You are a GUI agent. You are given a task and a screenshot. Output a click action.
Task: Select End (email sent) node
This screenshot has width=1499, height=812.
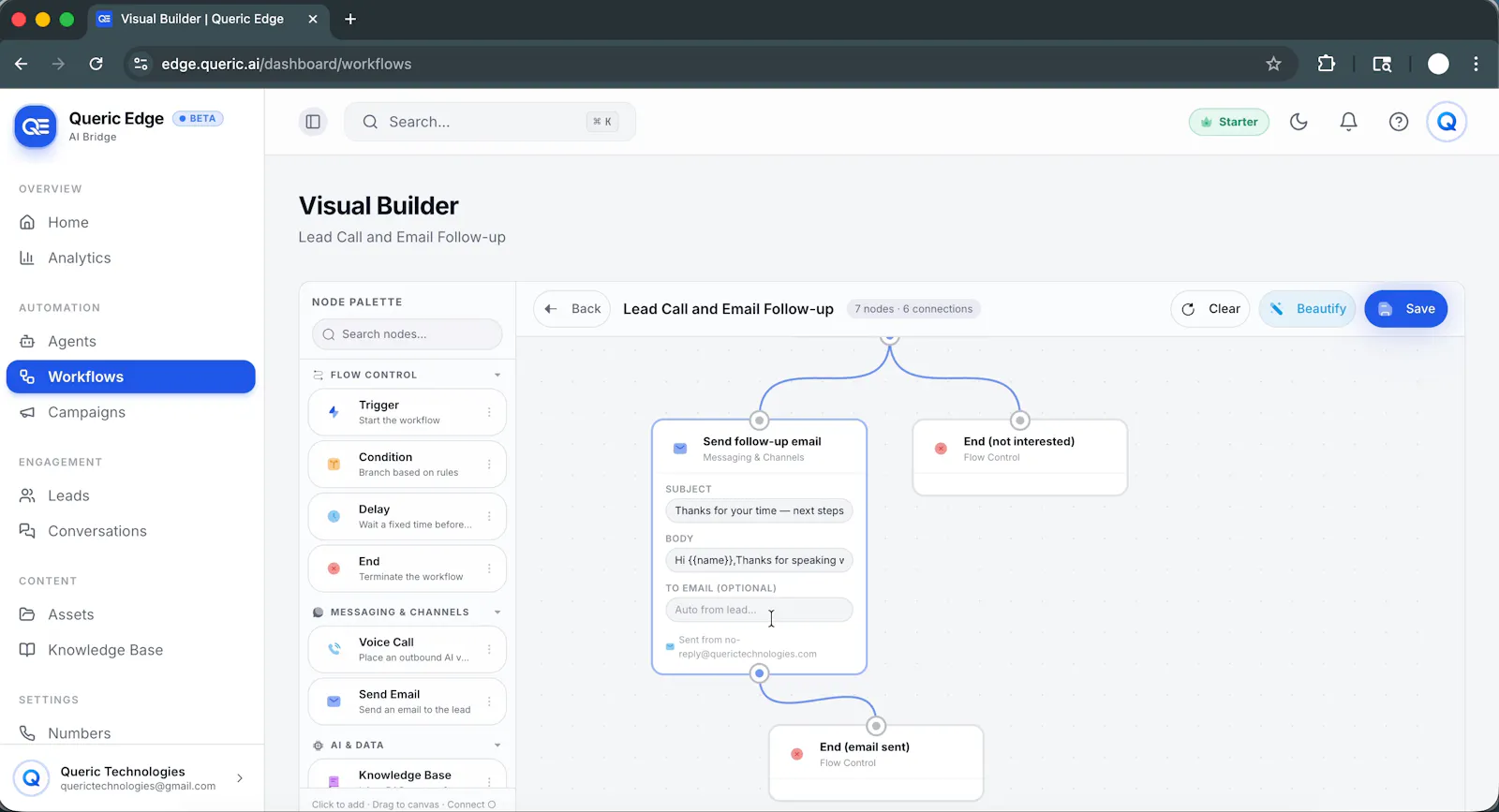(x=876, y=762)
